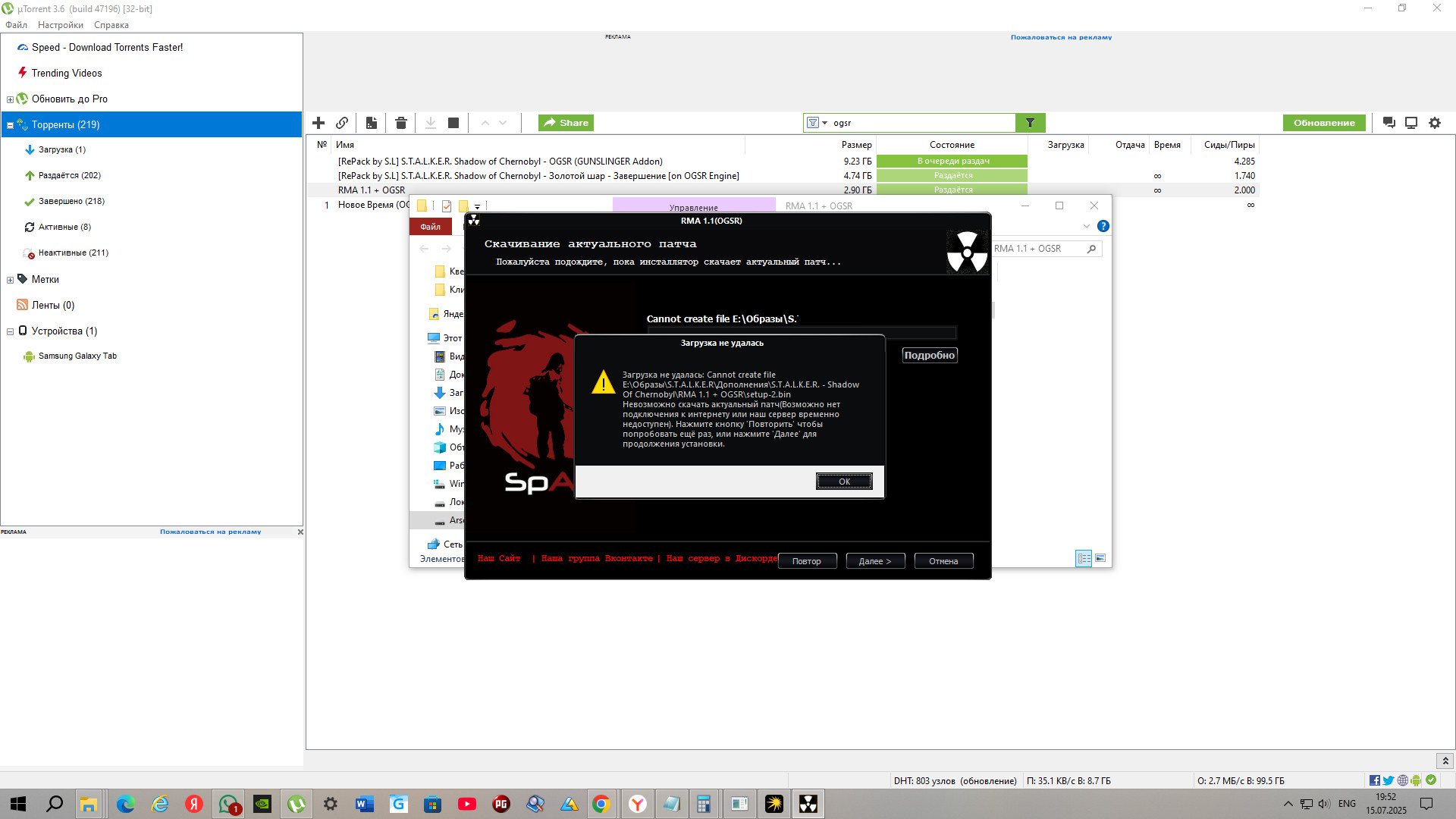The image size is (1456, 819).
Task: Open the Наш Сайт link in installer
Action: [499, 558]
